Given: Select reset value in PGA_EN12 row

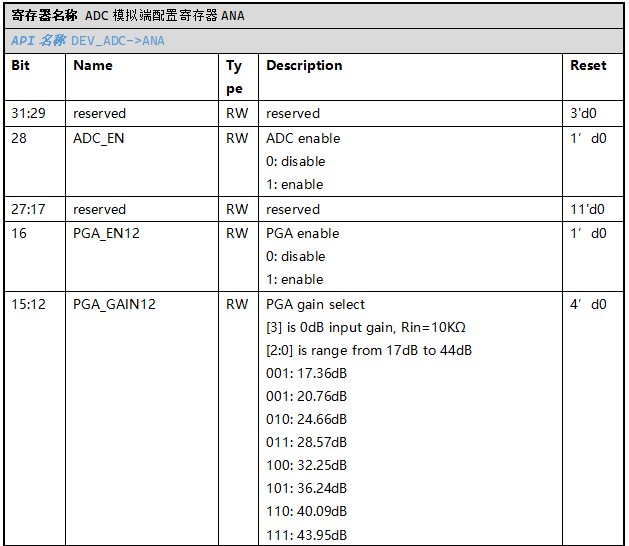Looking at the screenshot, I should click(x=588, y=233).
